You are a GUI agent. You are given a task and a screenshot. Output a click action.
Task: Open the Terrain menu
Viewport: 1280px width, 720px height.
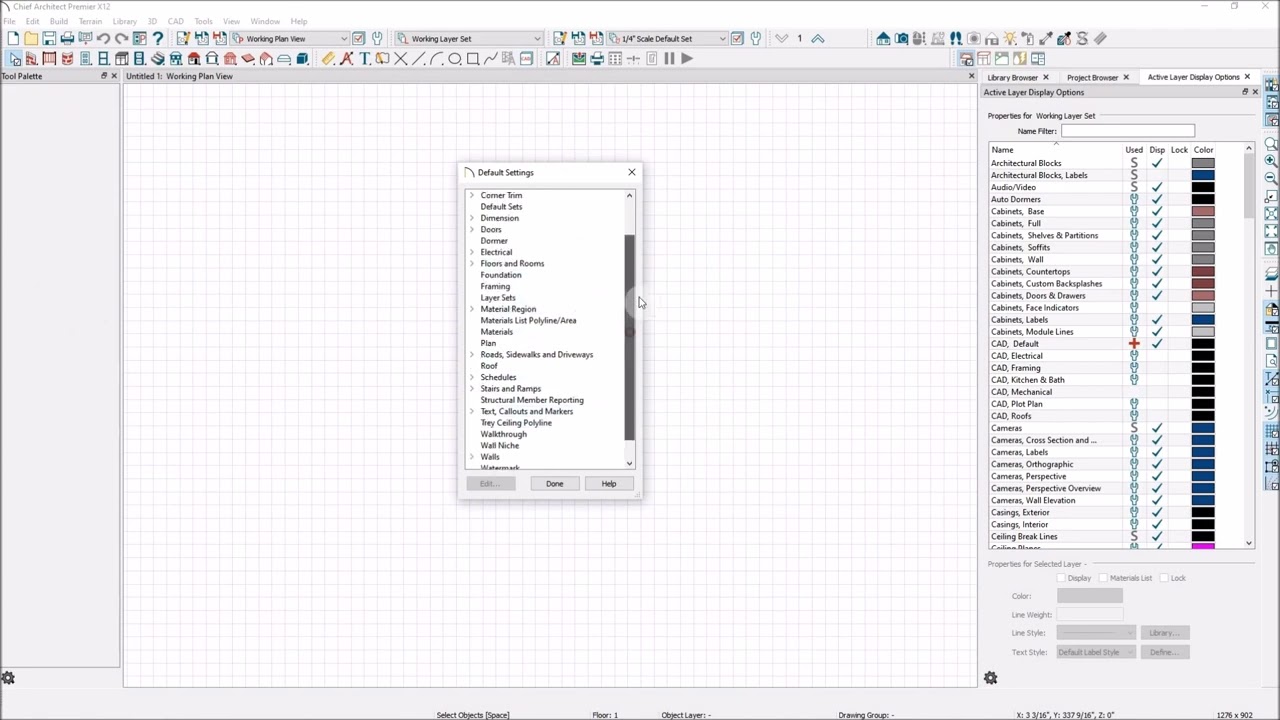click(x=90, y=21)
